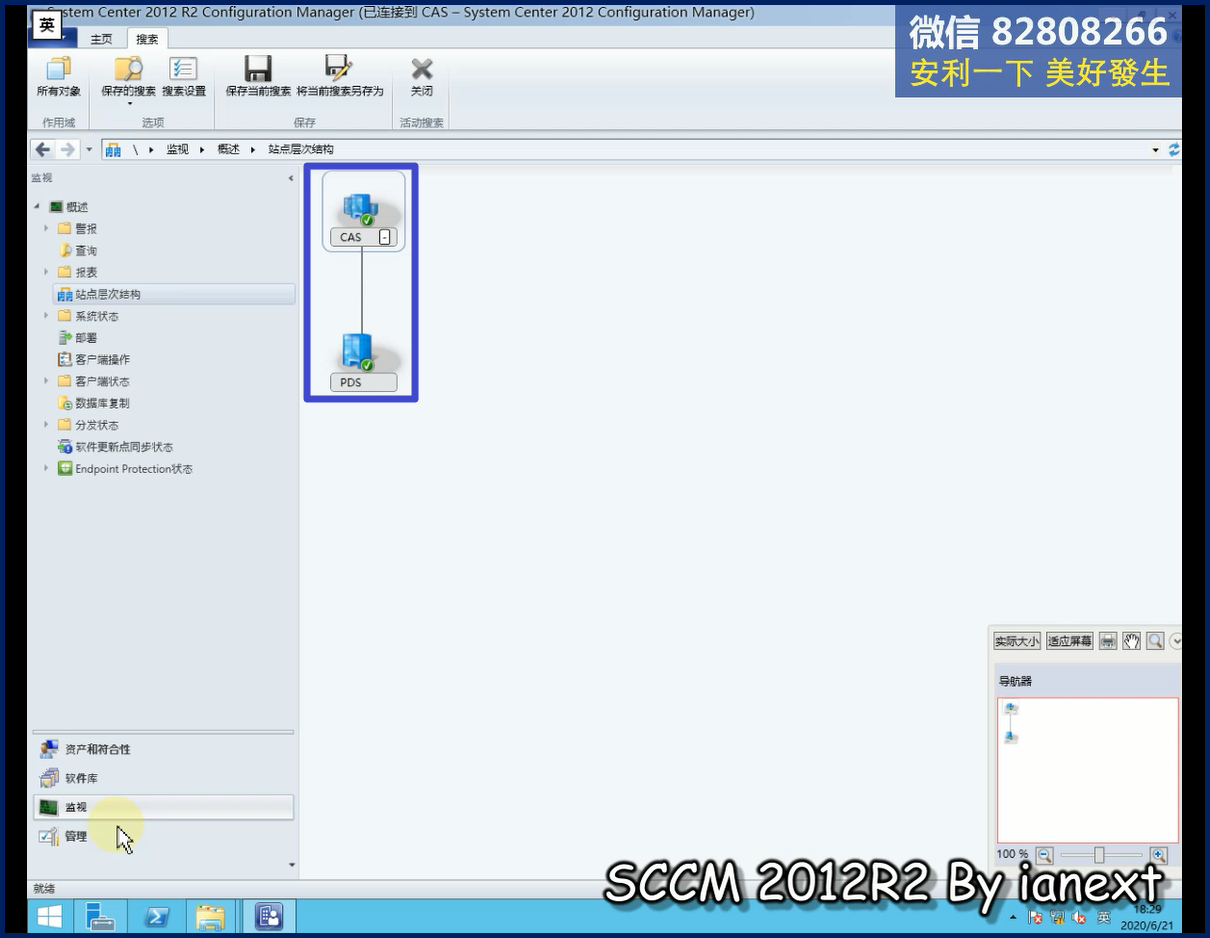Launch PowerShell from the taskbar
The image size is (1210, 938).
click(157, 916)
